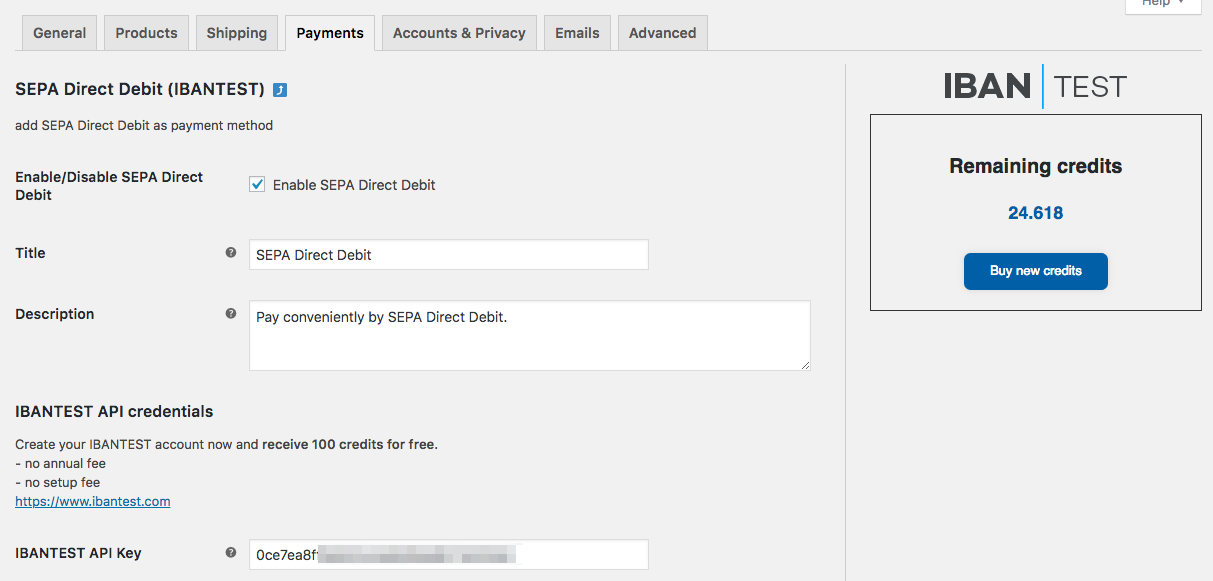The width and height of the screenshot is (1213, 581).
Task: Click the SEPA Direct Debit (IBANTEST) heading
Action: point(140,89)
